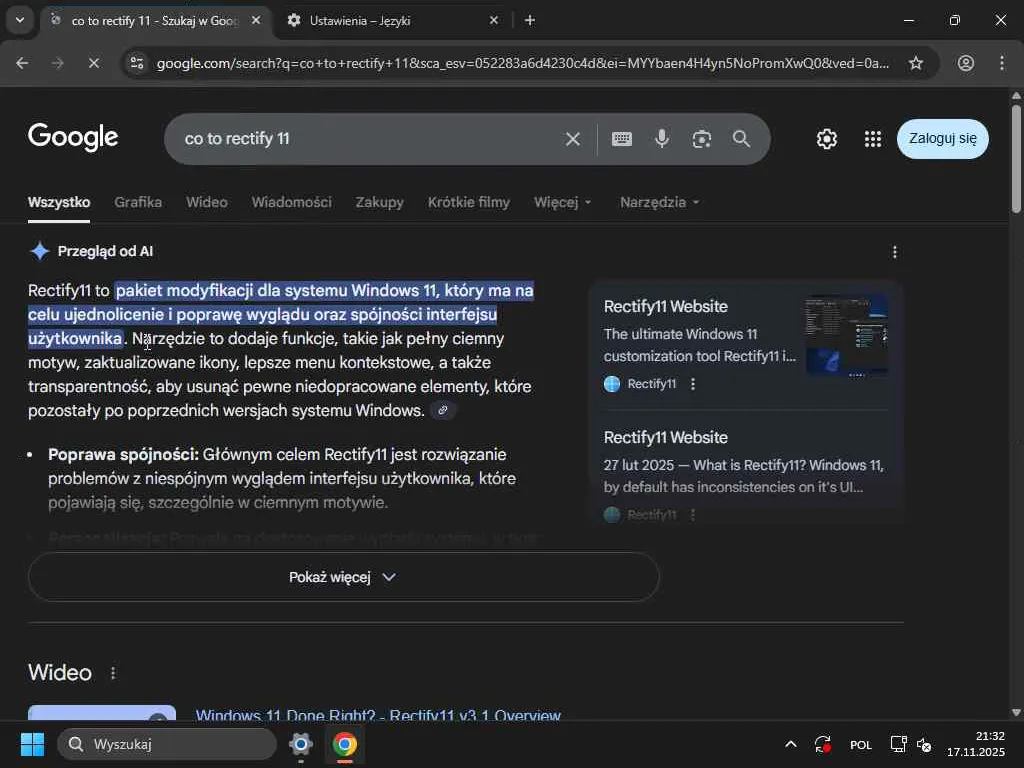
Task: Open the Google apps grid
Action: point(873,138)
